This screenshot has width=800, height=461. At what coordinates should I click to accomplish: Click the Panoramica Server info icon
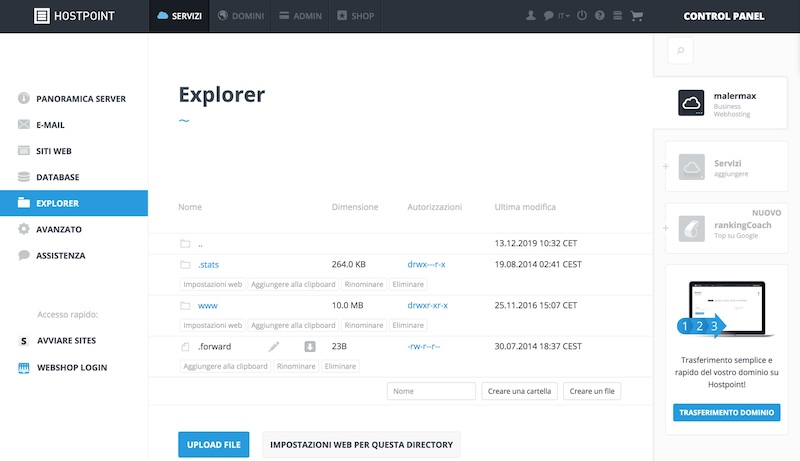point(23,98)
